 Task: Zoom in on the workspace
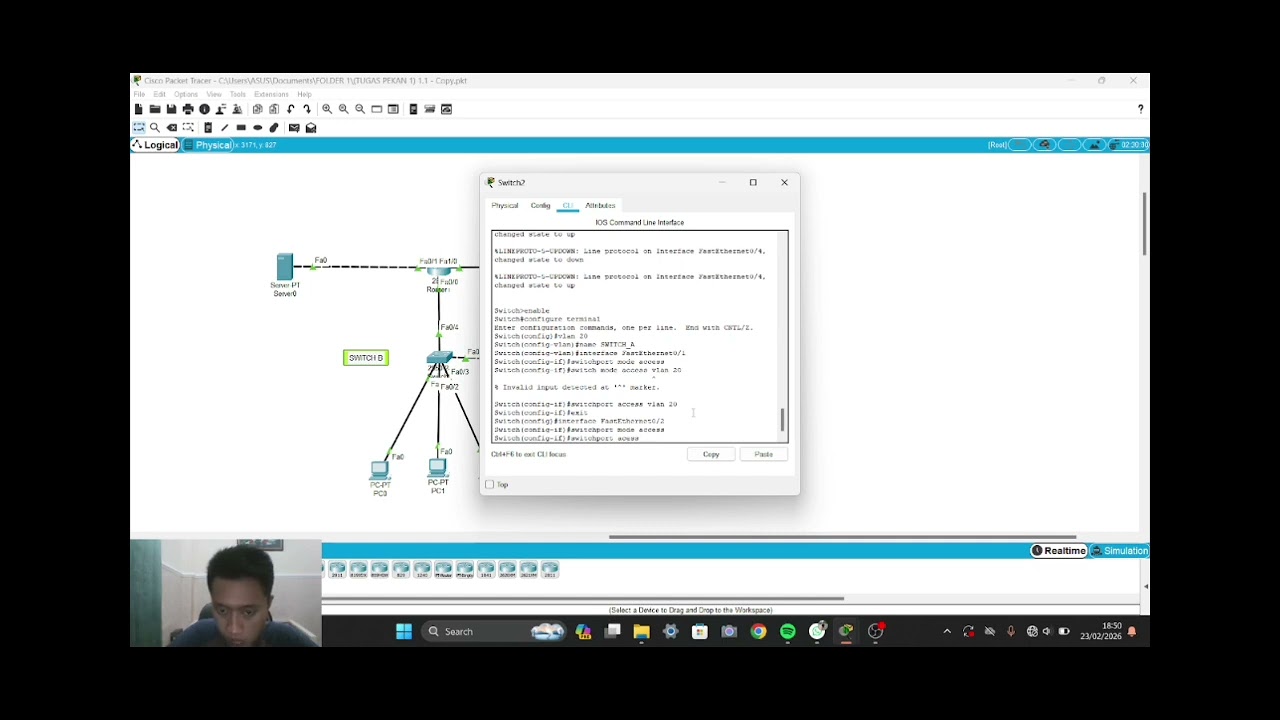pos(327,109)
